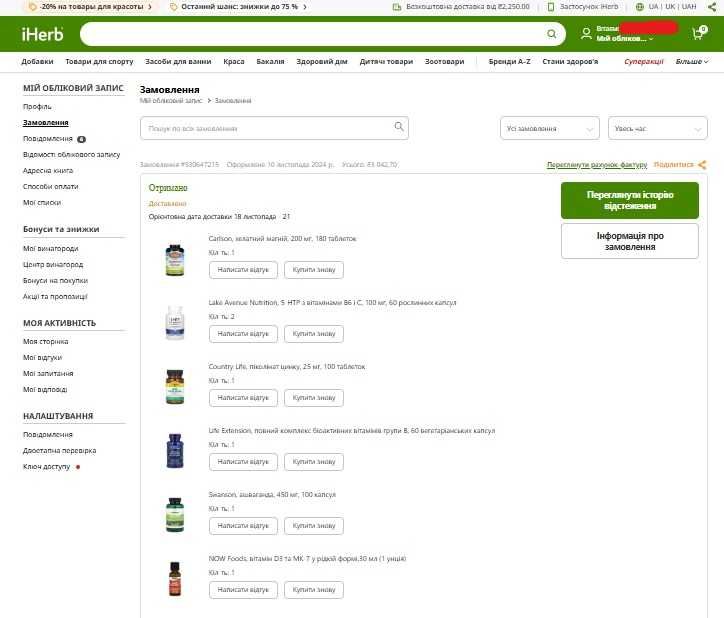Image resolution: width=724 pixels, height=618 pixels.
Task: Open Swanson ashwagandha product thumbnail
Action: 175,515
